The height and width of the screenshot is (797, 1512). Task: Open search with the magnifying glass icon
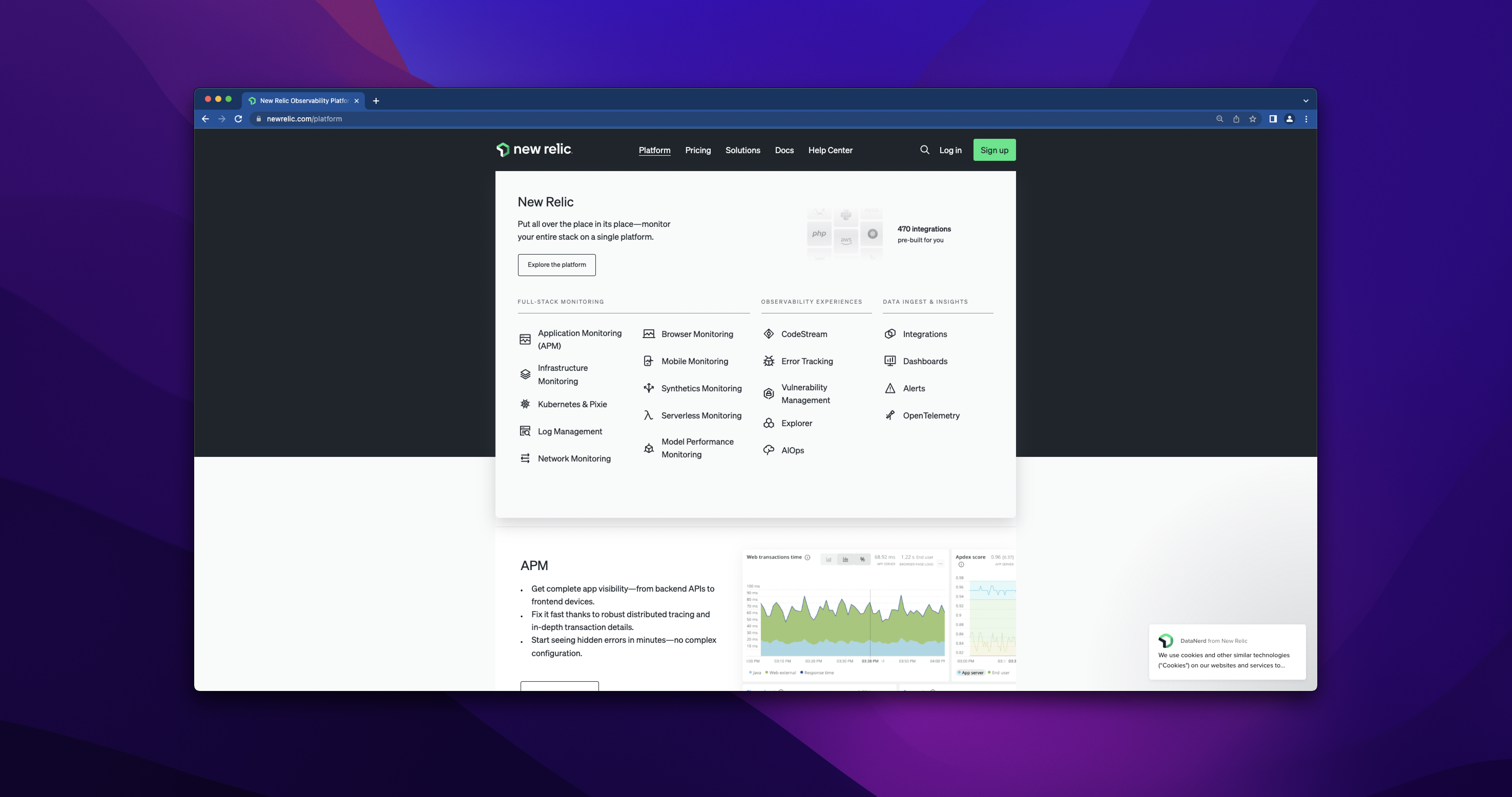[x=925, y=150]
